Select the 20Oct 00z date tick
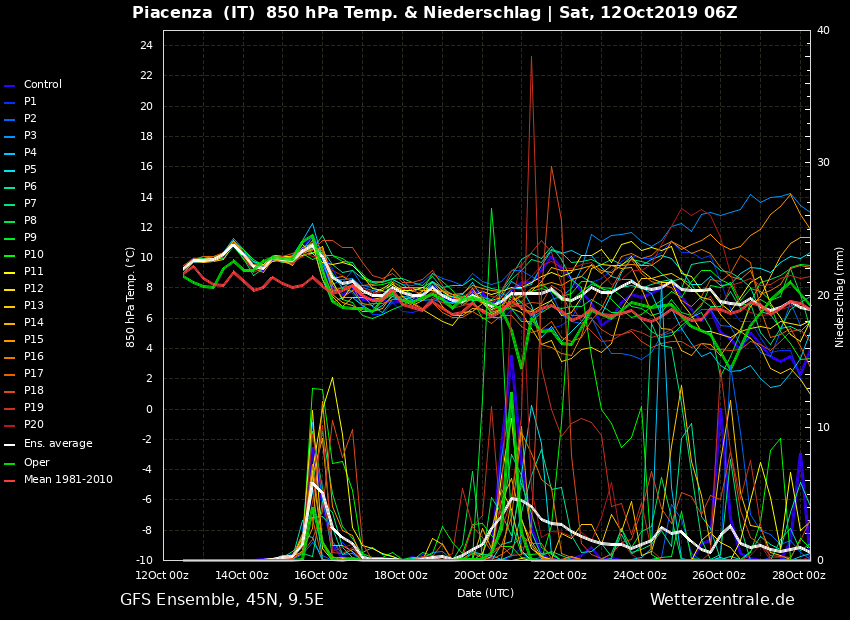The width and height of the screenshot is (850, 620). point(481,575)
